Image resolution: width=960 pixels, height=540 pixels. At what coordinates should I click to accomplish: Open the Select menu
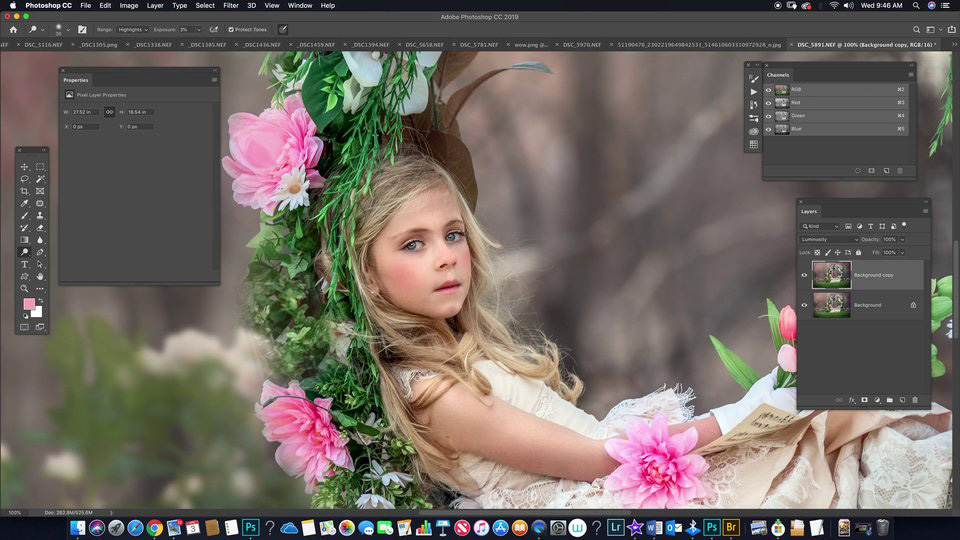(205, 6)
